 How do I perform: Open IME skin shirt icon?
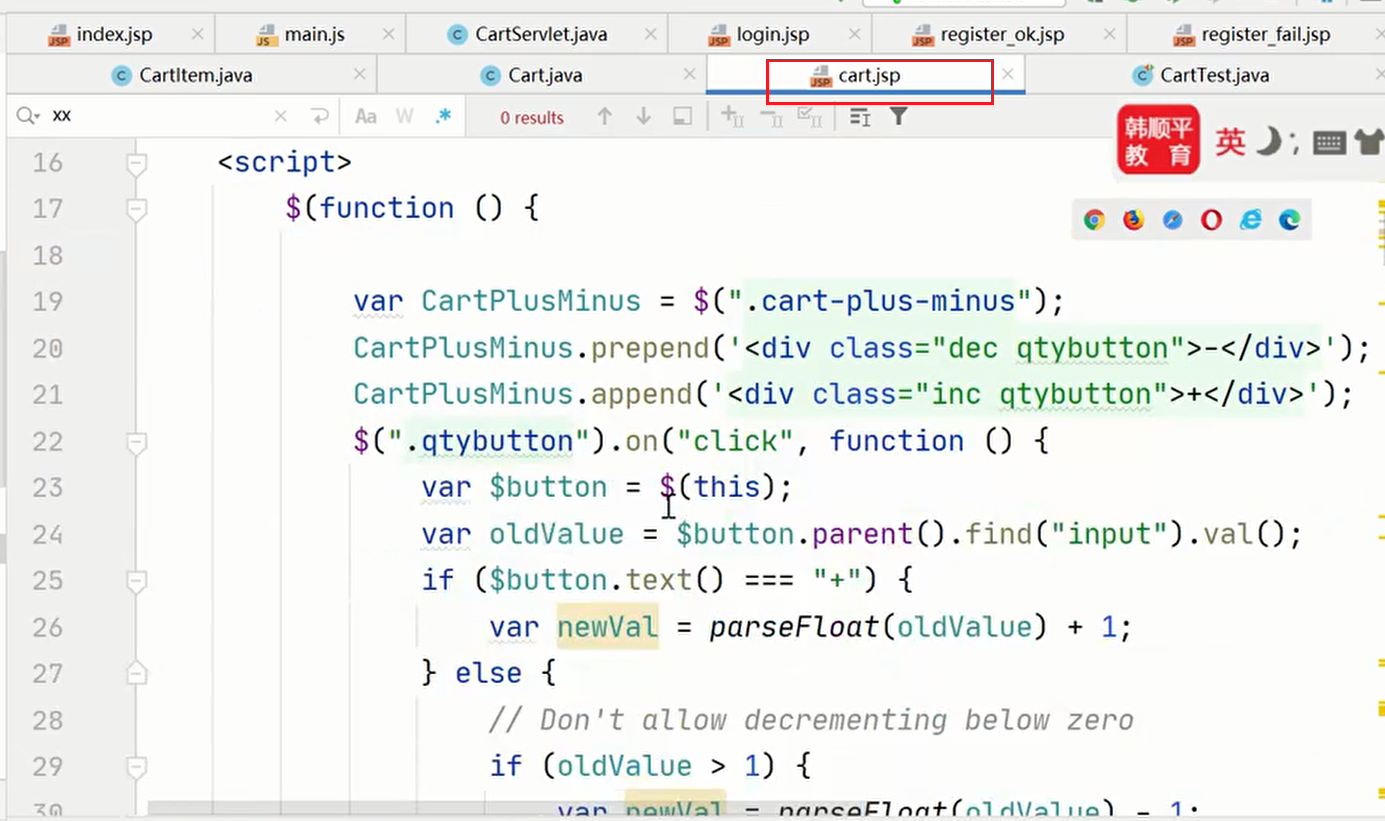coord(1369,143)
